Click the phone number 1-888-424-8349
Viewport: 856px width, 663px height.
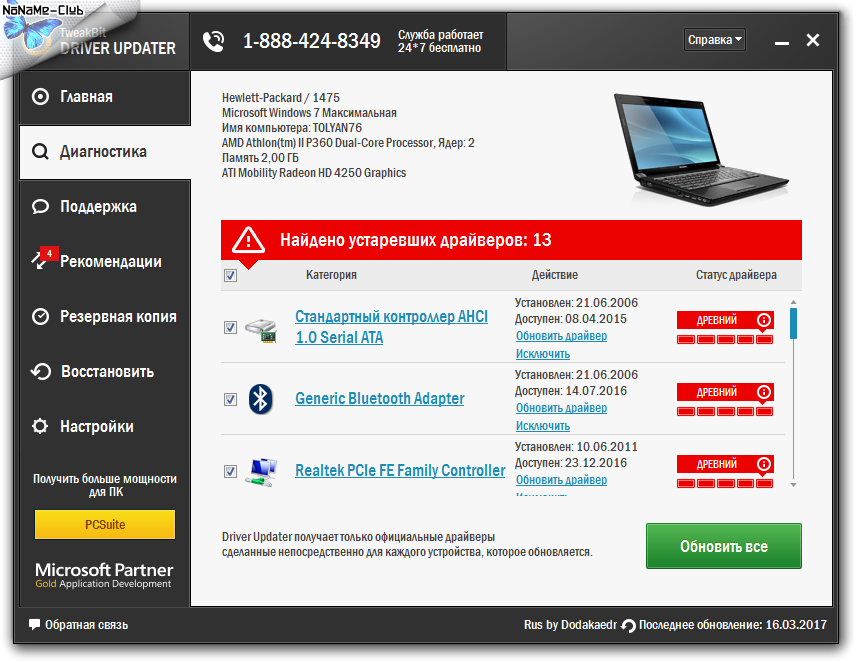312,41
